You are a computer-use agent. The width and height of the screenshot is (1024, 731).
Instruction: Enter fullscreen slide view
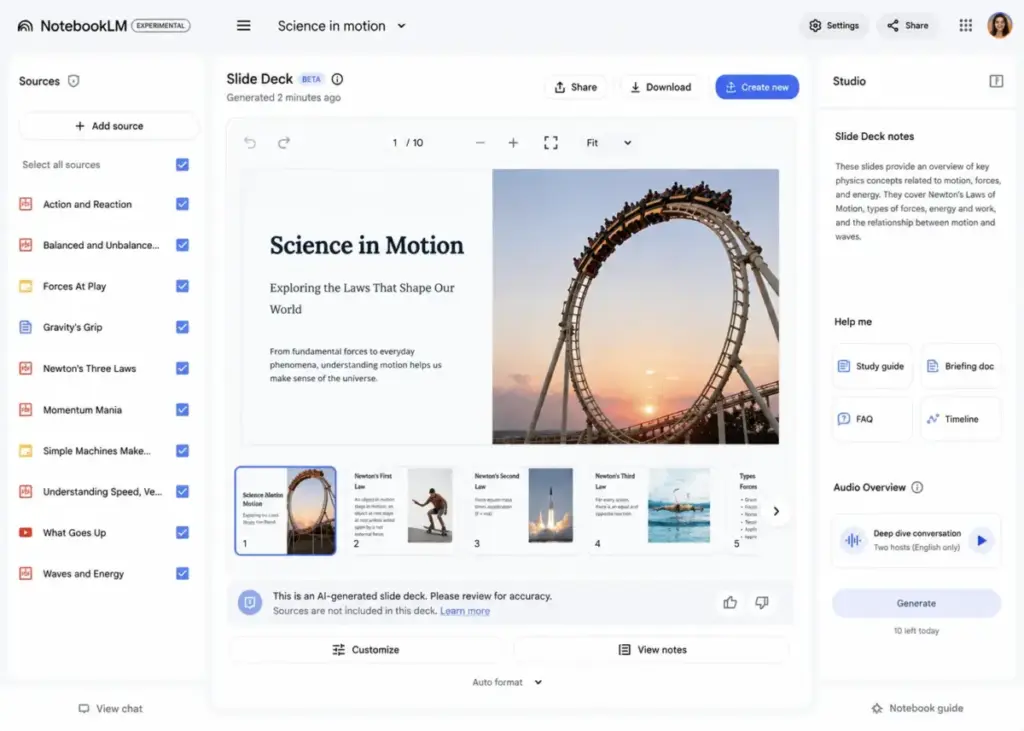pos(551,142)
